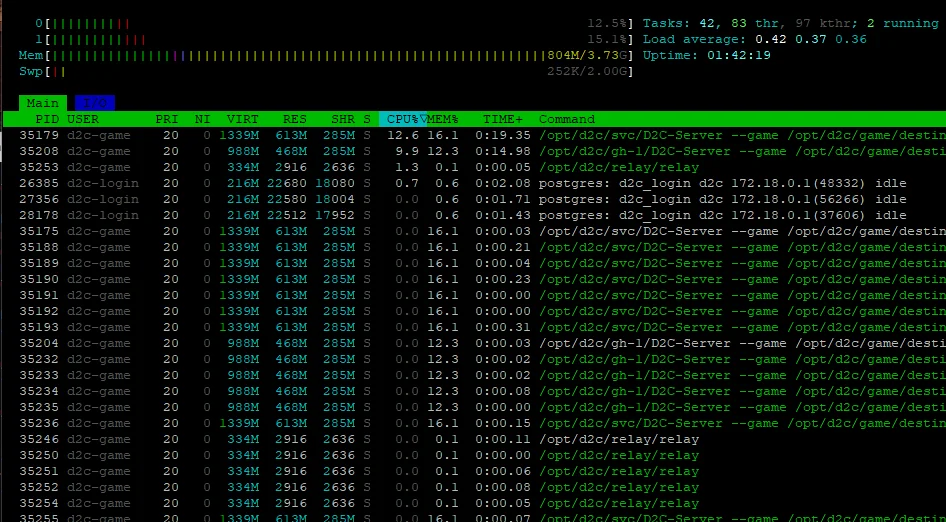Select thread row PID 35188
This screenshot has width=946, height=522.
pos(473,247)
